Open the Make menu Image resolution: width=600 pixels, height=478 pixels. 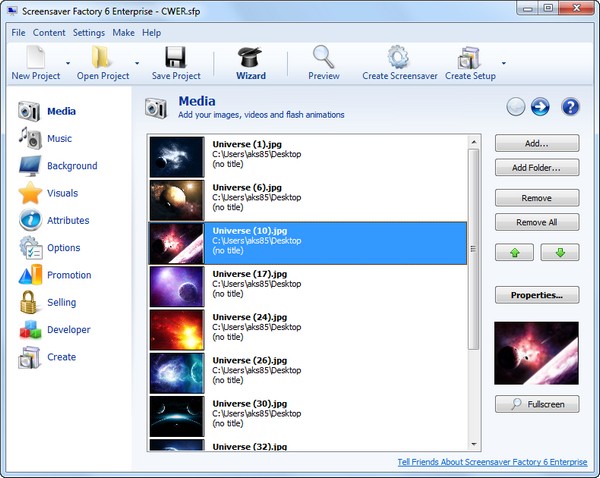[x=123, y=33]
